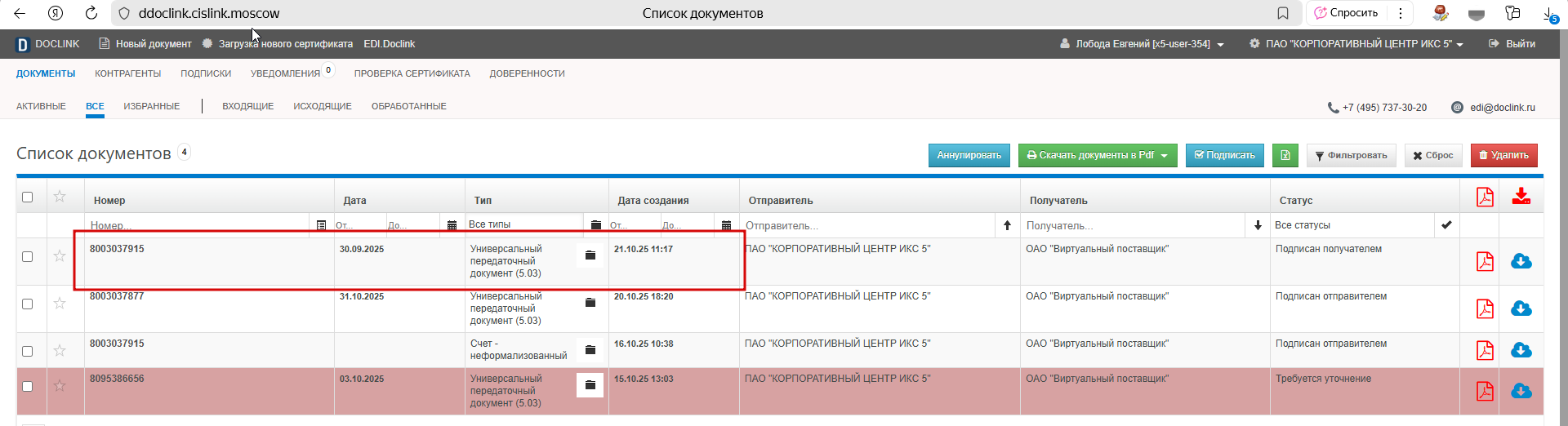The width and height of the screenshot is (1568, 426).
Task: Star document 8003037877 as favorite
Action: click(60, 304)
